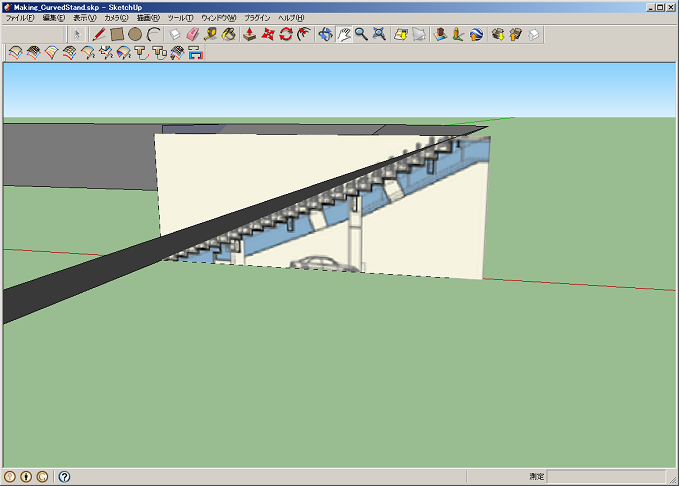Viewport: 679px width, 486px height.
Task: Activate the Push/Pull tool
Action: [249, 34]
